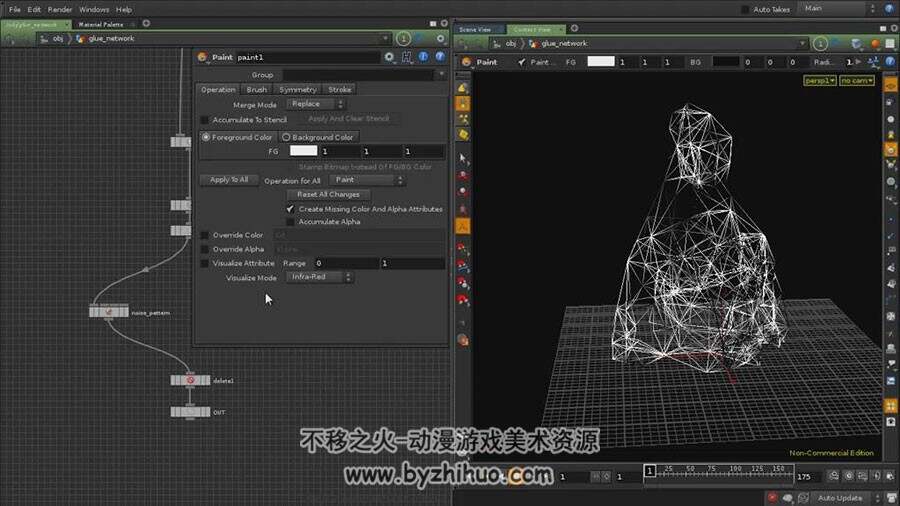
Task: Open the Merge Mode dropdown
Action: 315,104
